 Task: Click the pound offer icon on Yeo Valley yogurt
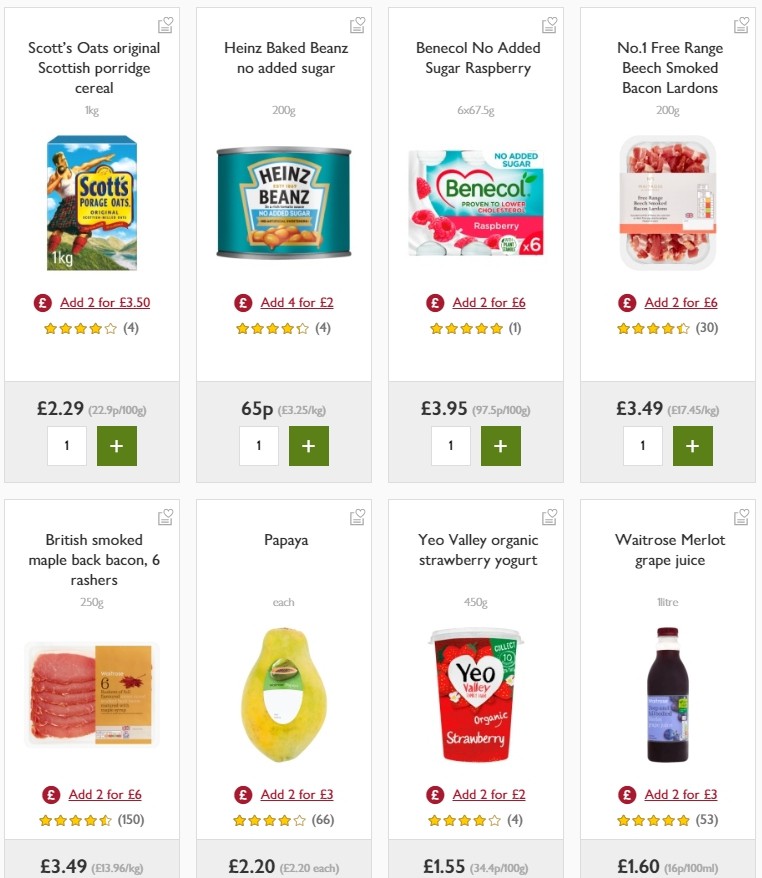pyautogui.click(x=435, y=794)
